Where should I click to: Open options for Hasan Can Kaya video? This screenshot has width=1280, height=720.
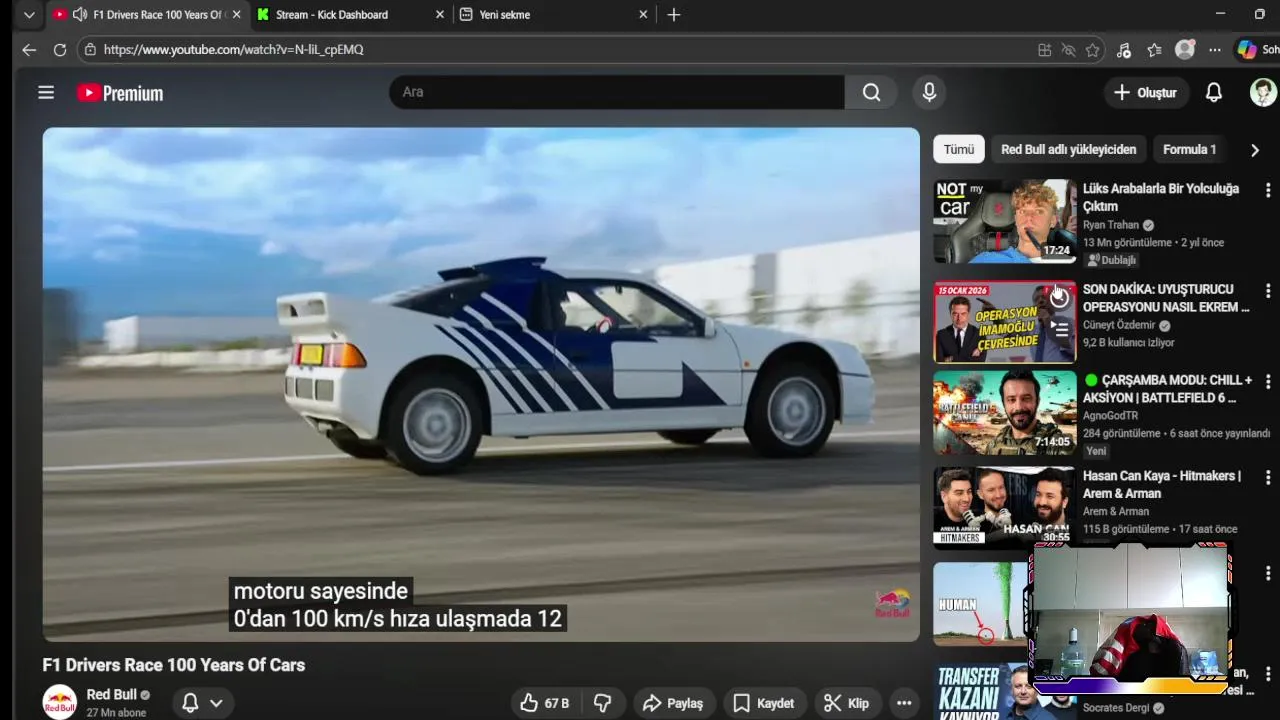(x=1268, y=478)
